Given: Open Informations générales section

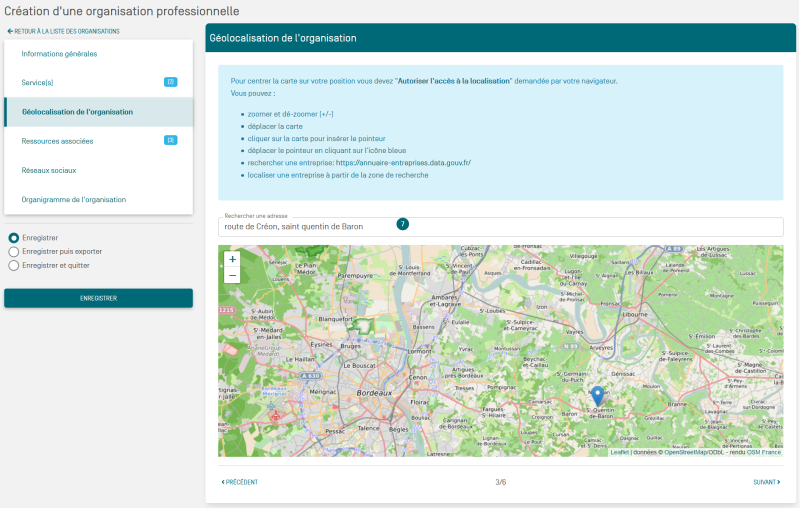Looking at the screenshot, I should click(98, 54).
